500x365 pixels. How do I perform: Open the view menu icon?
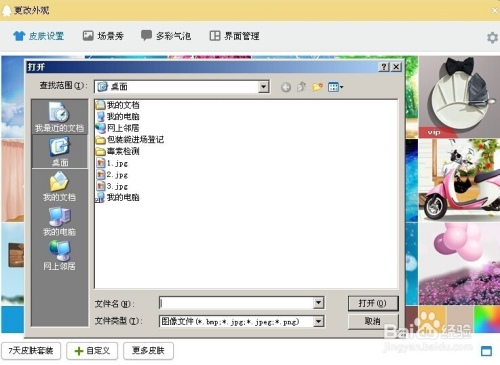335,87
